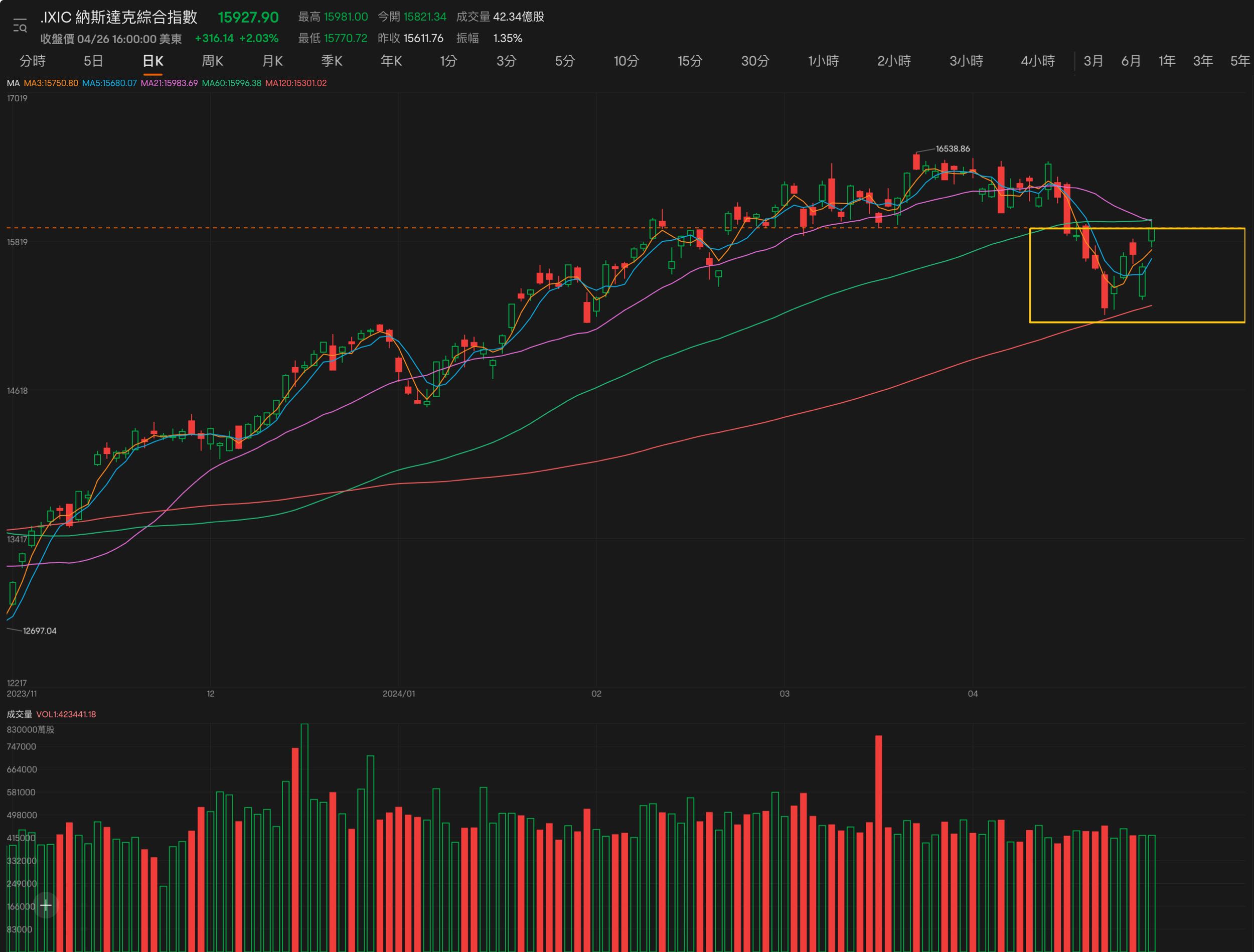This screenshot has height=952, width=1254.
Task: Choose the 15分 minute interval
Action: coord(690,61)
